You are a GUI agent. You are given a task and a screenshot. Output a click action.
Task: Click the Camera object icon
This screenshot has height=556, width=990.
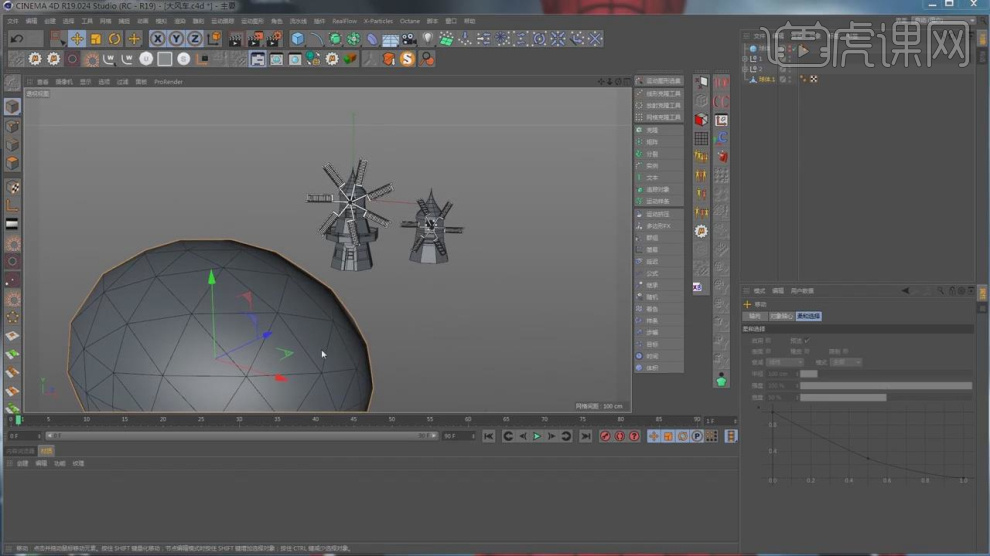coord(409,39)
